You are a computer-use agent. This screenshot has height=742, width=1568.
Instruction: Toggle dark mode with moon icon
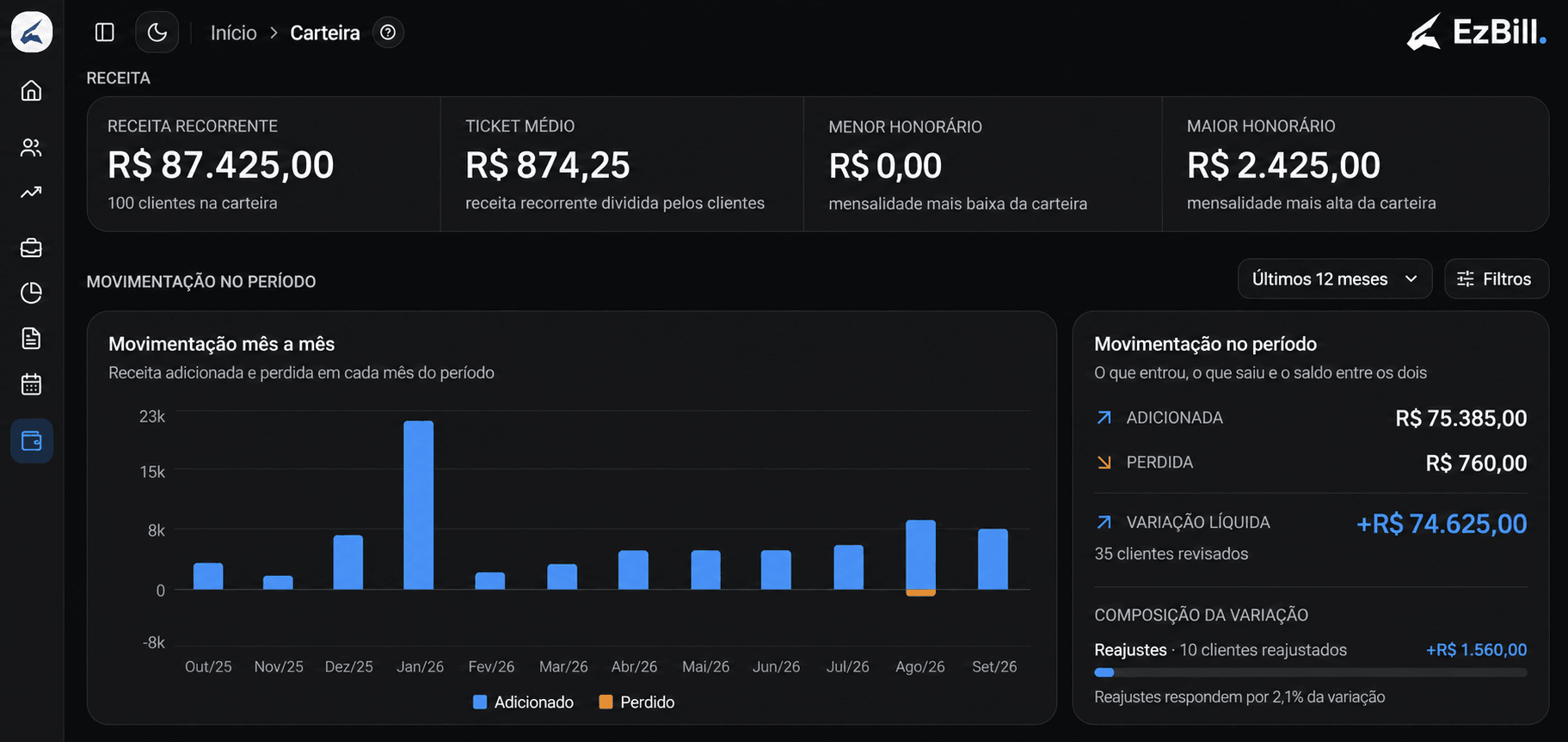click(157, 33)
